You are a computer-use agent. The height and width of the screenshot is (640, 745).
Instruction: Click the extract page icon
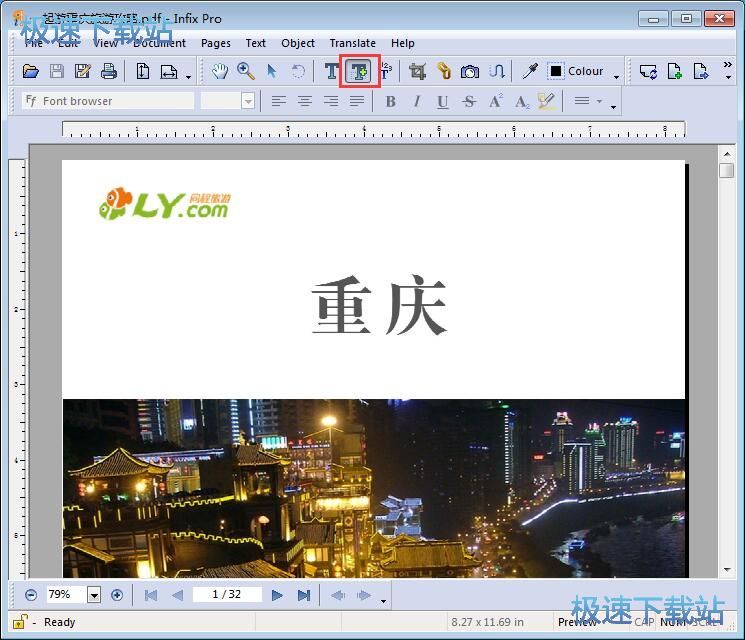click(x=701, y=72)
